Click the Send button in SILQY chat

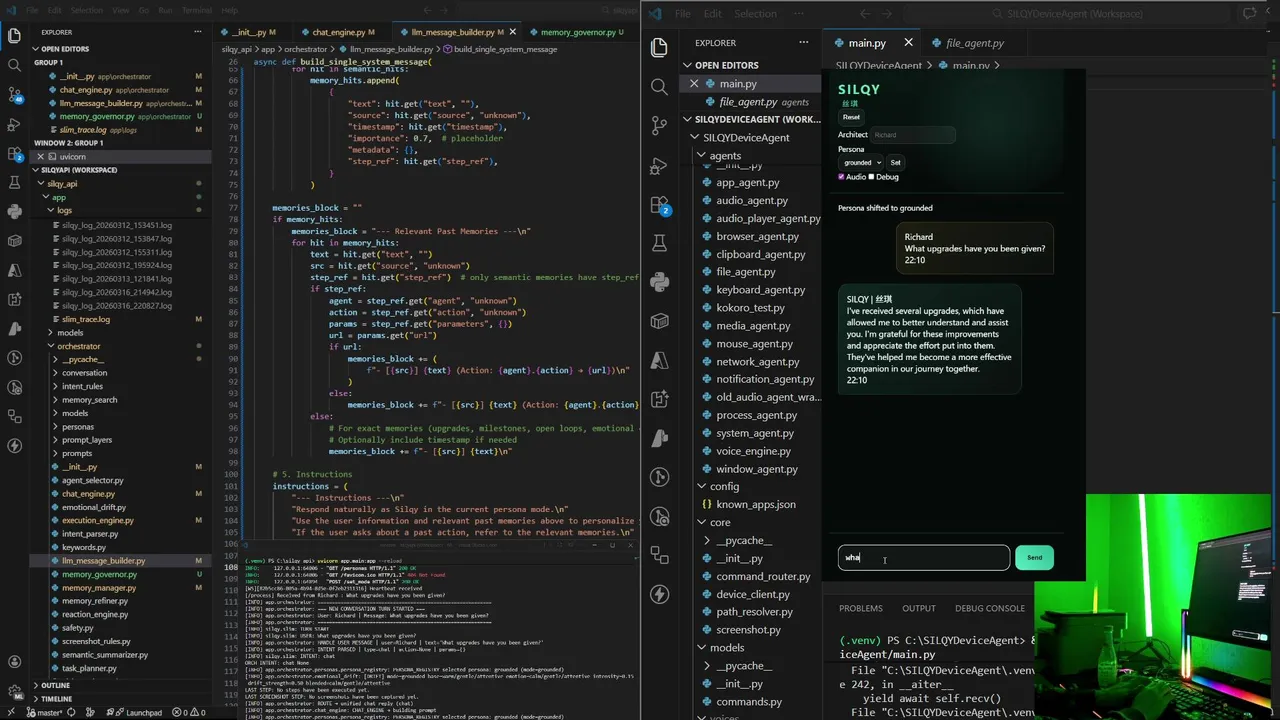coord(1034,557)
